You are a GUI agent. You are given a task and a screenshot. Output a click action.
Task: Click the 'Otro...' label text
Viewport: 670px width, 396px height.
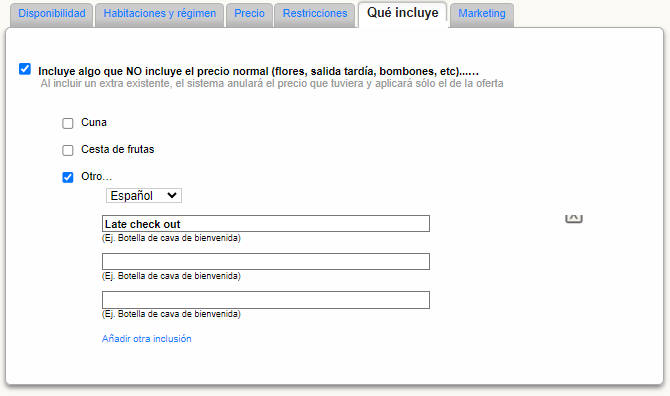[97, 176]
